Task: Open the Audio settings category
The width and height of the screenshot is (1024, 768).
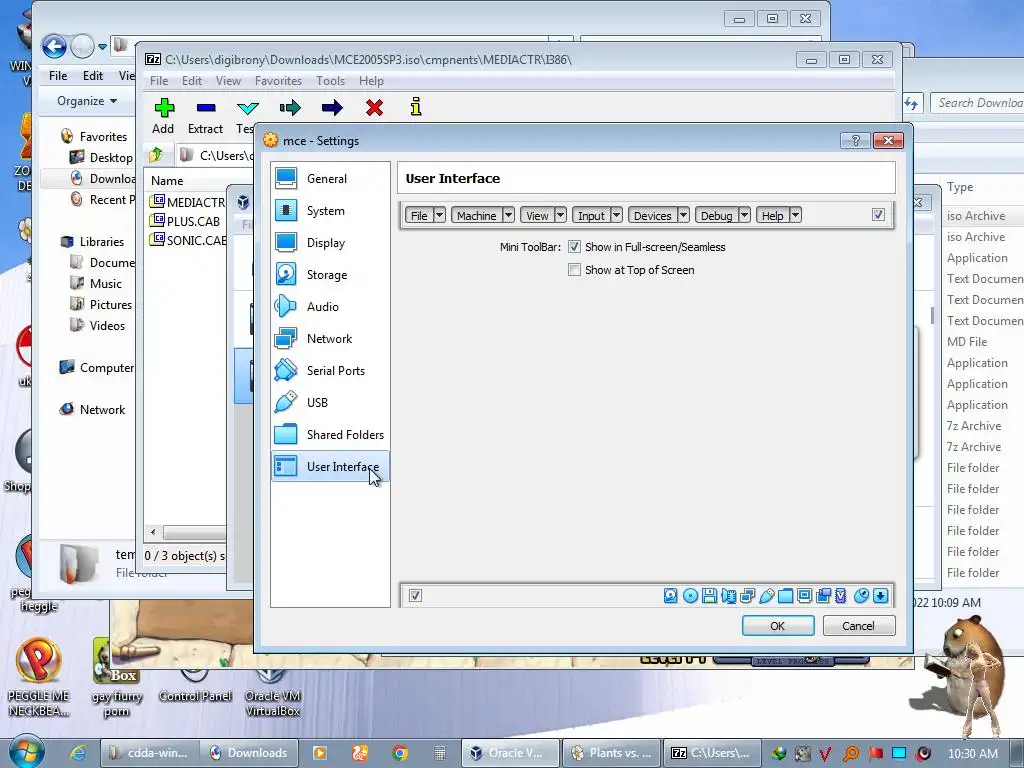Action: pyautogui.click(x=330, y=306)
